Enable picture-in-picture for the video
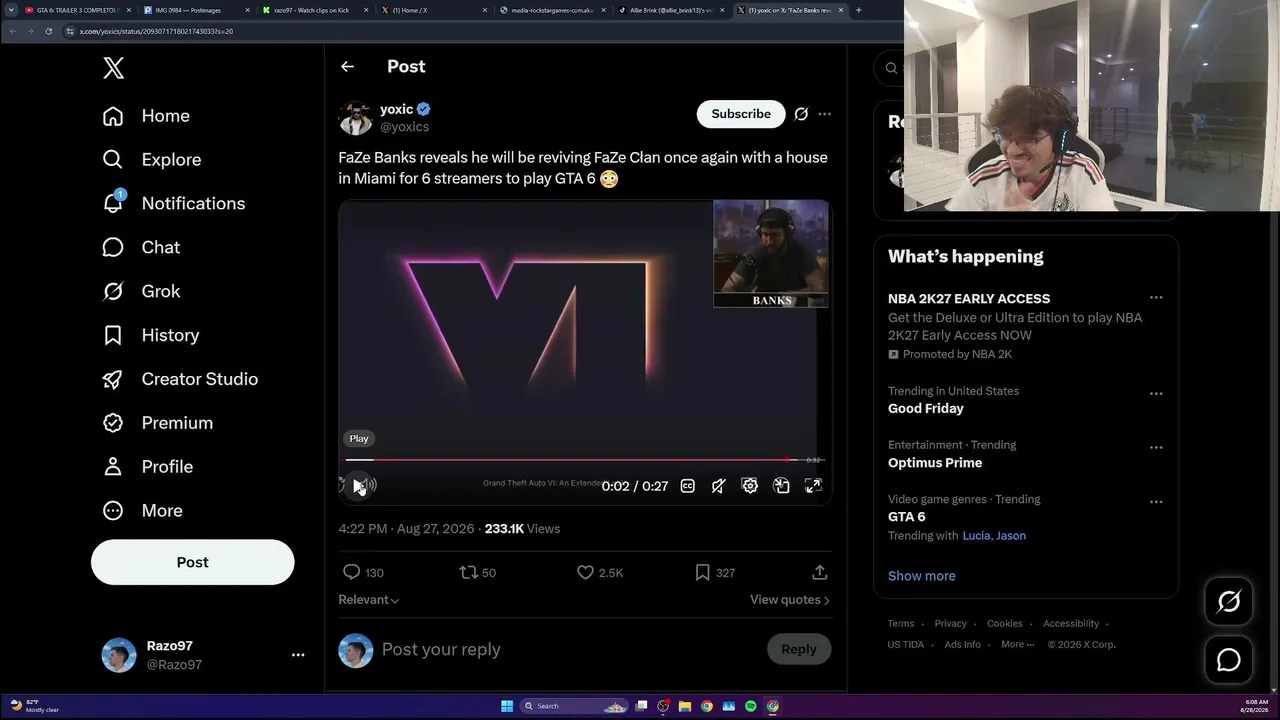Screen dimensions: 1280x720 pos(782,486)
